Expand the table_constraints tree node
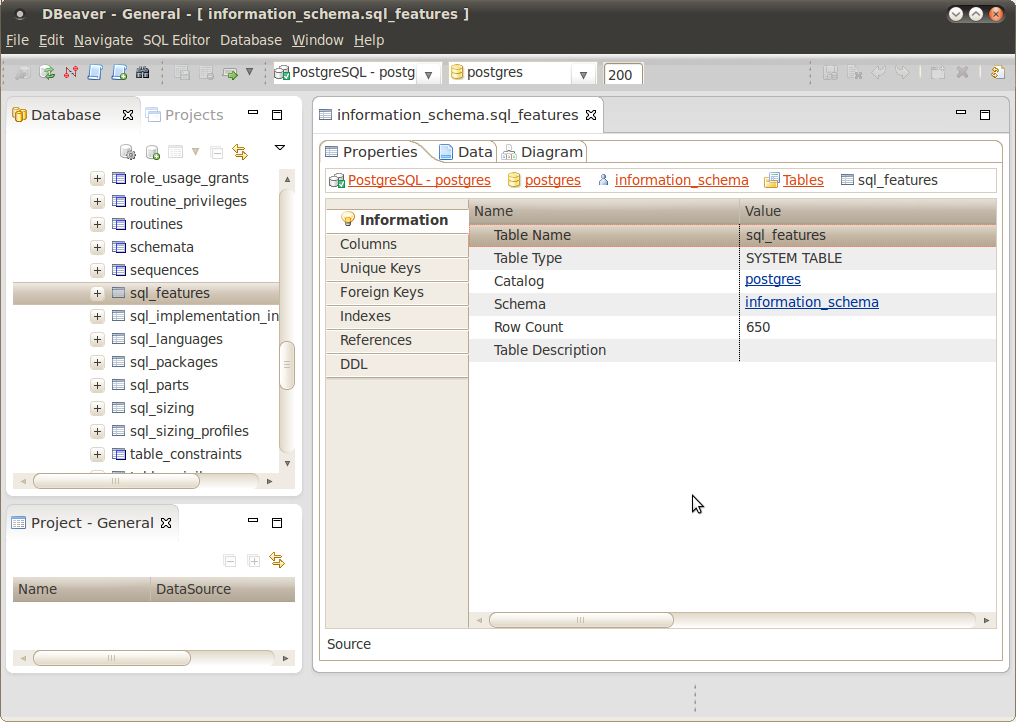 click(97, 454)
